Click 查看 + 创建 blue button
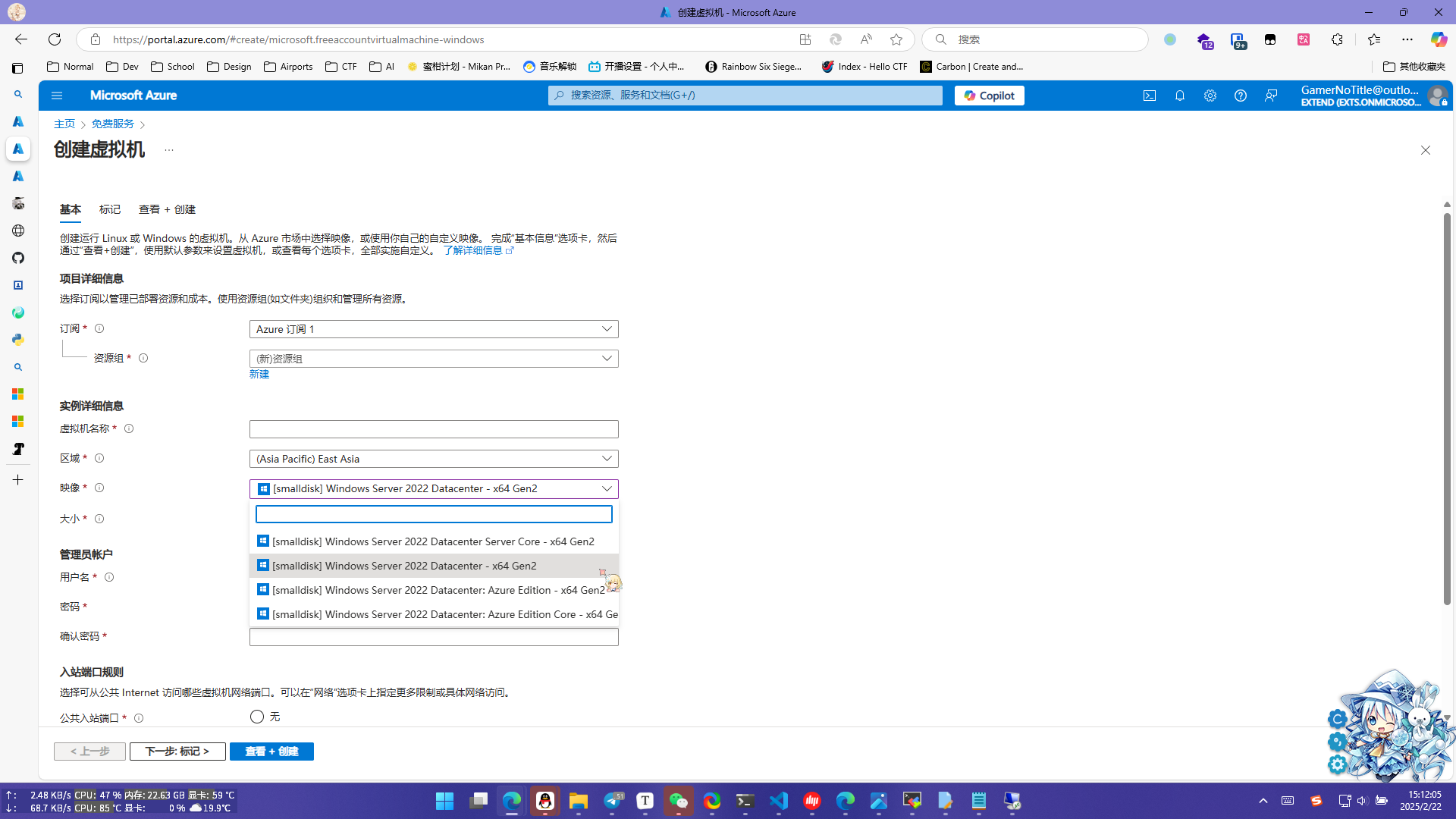The image size is (1456, 819). point(271,752)
